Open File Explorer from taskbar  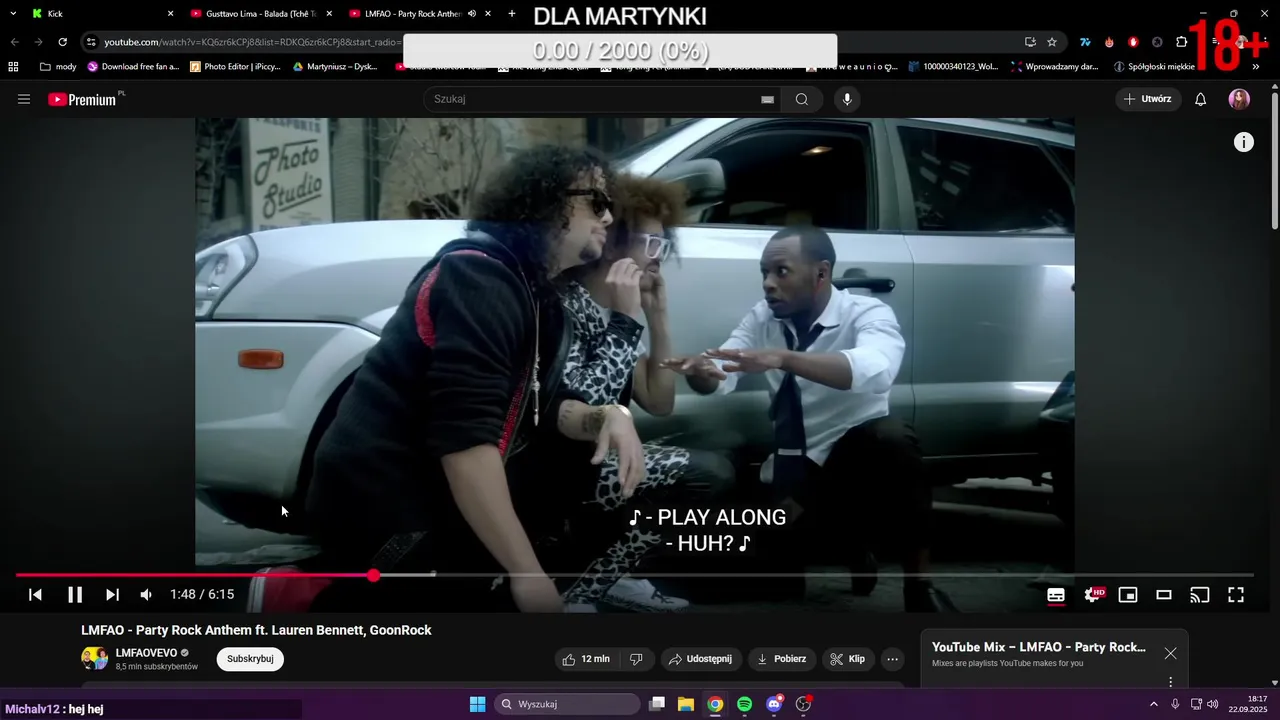tap(686, 704)
